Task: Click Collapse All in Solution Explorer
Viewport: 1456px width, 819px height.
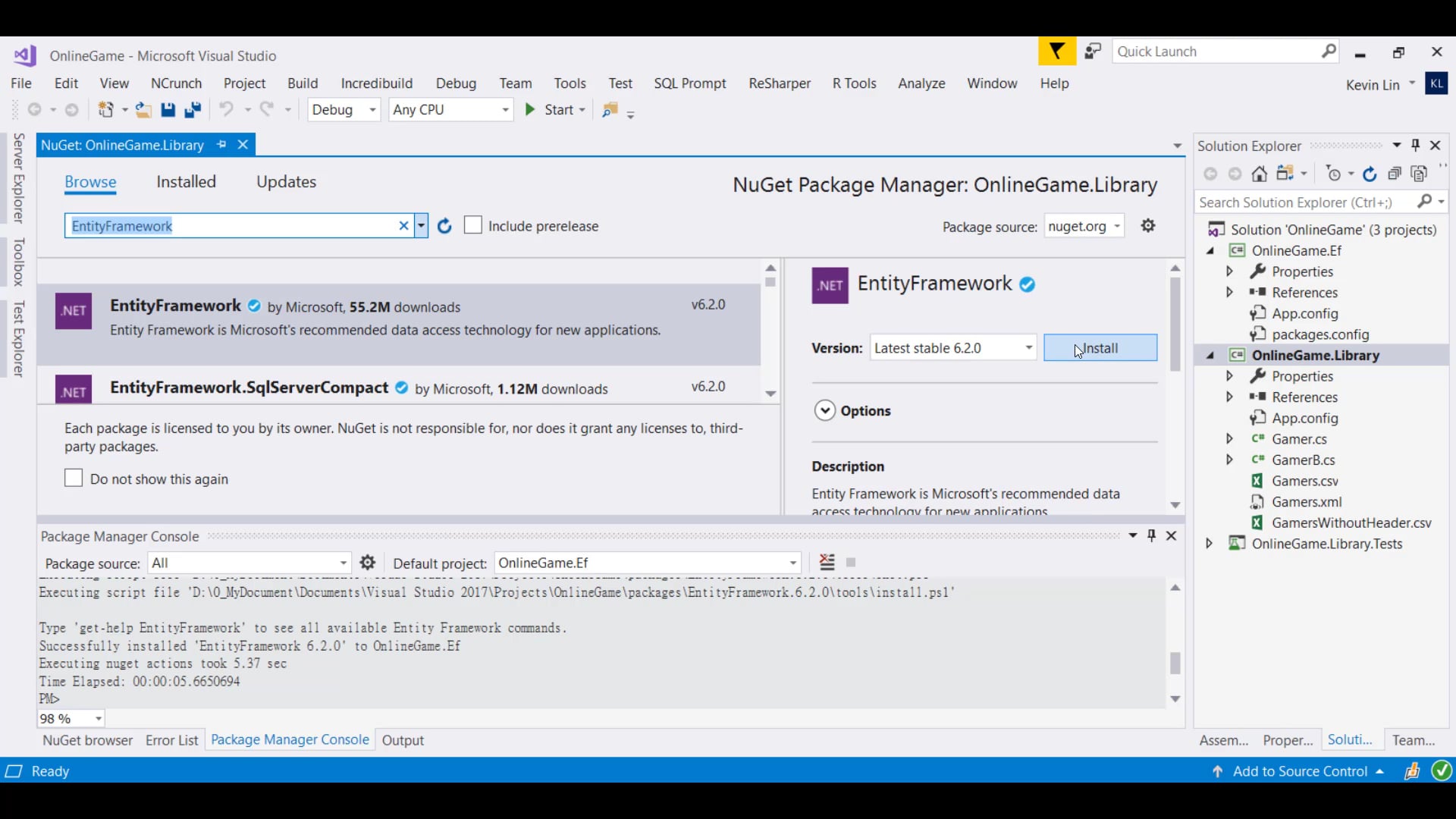Action: [x=1395, y=174]
